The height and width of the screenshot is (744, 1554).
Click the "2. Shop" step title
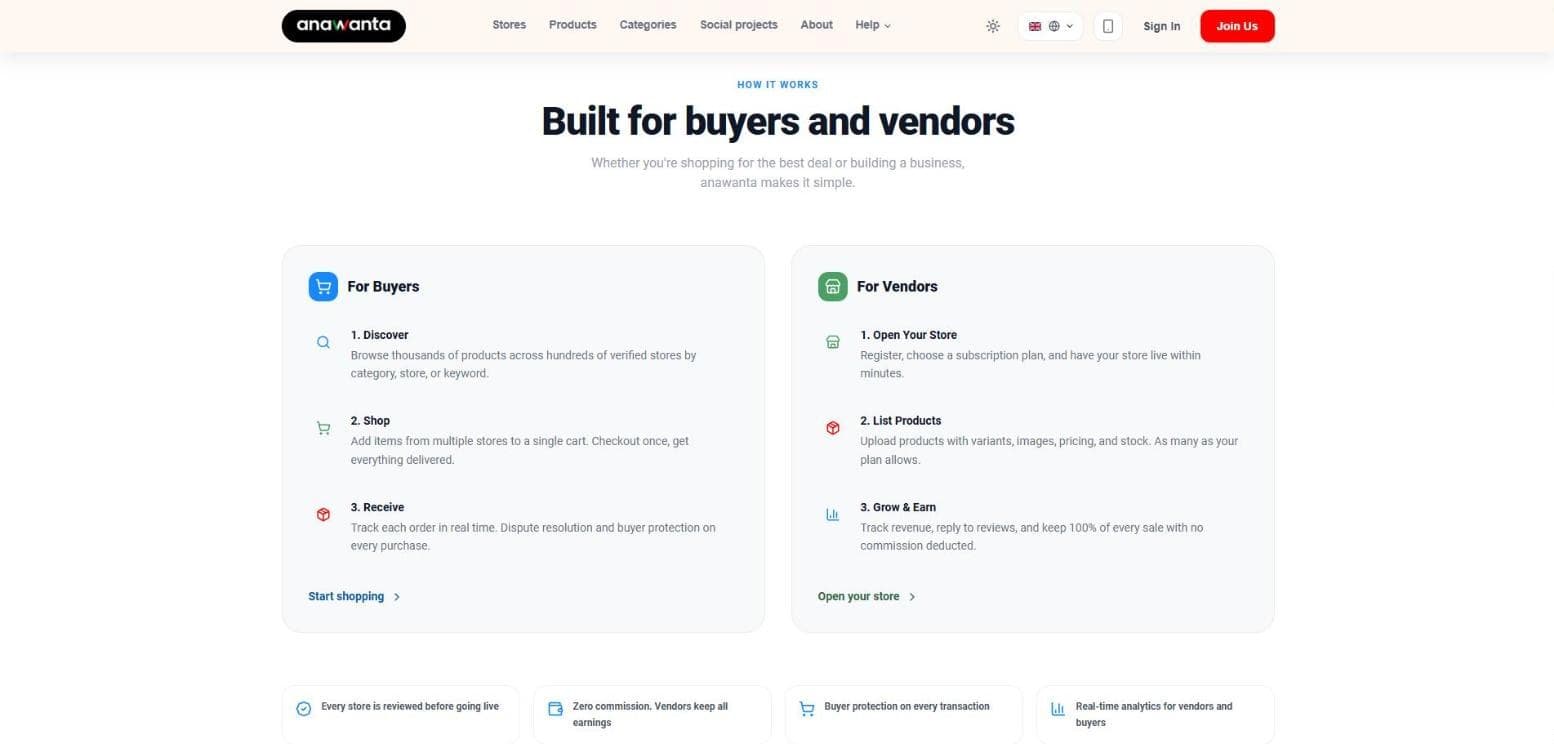(x=371, y=421)
